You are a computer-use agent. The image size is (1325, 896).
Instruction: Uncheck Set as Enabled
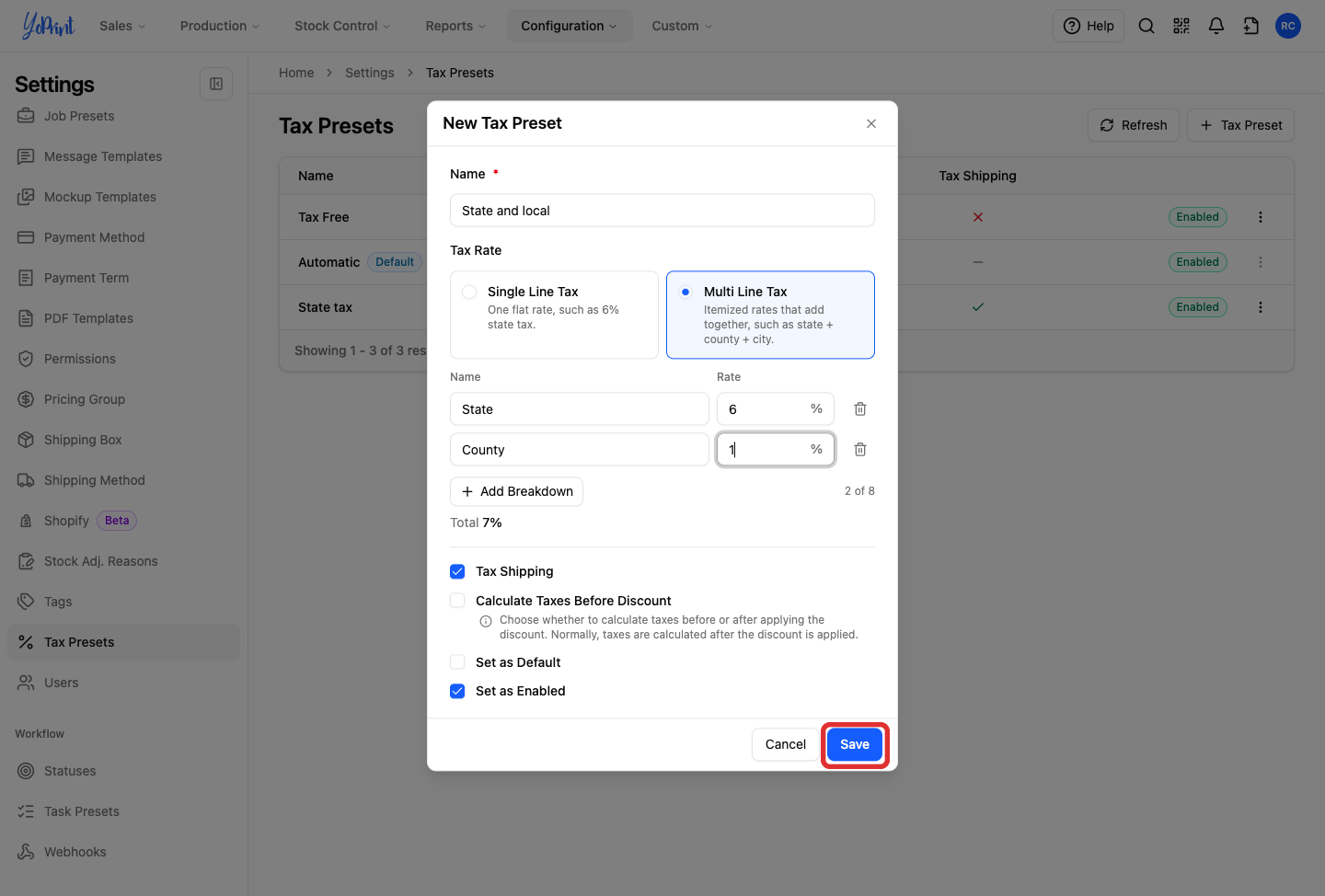pyautogui.click(x=457, y=691)
